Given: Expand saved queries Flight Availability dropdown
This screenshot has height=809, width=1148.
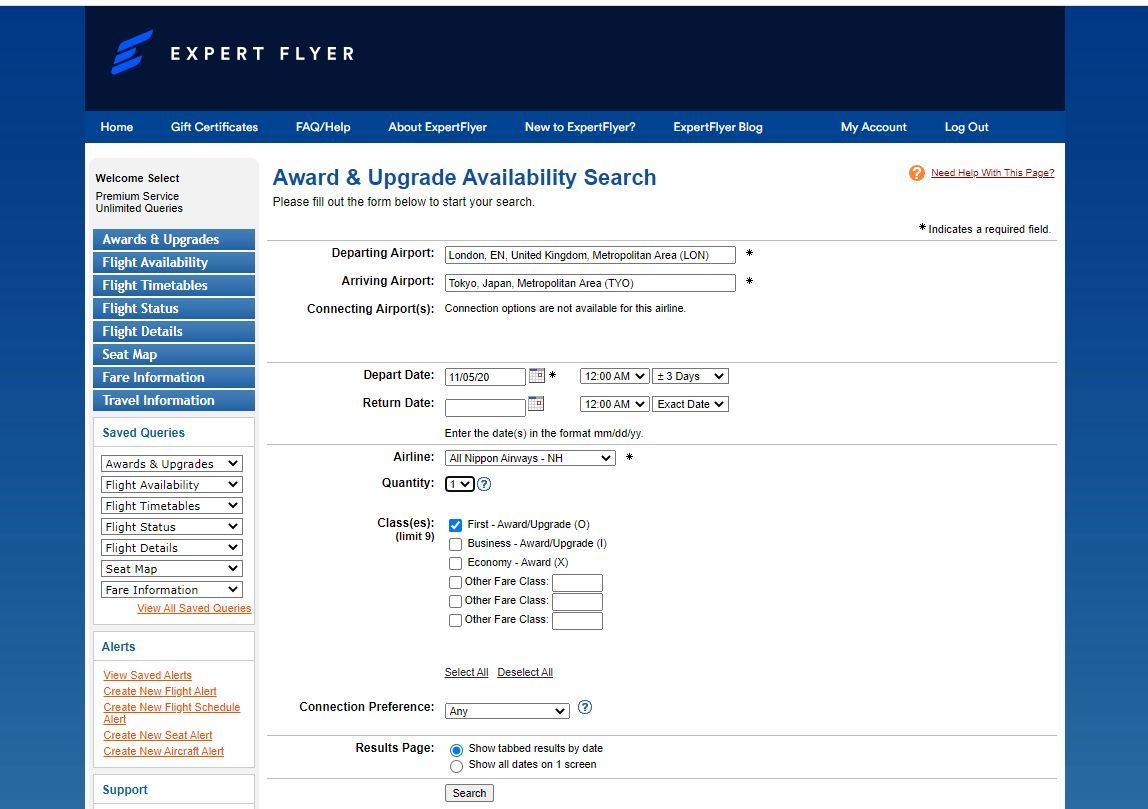Looking at the screenshot, I should tap(171, 485).
